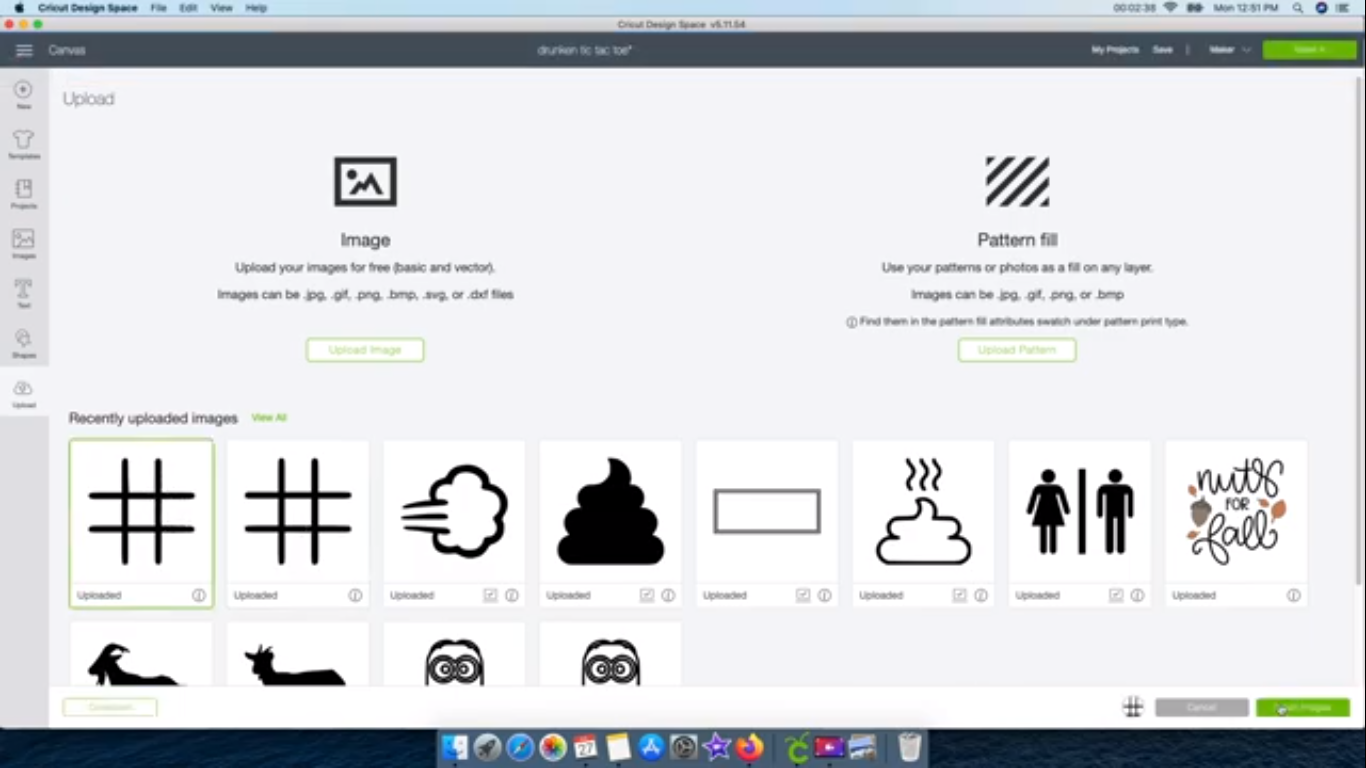This screenshot has height=768, width=1366.
Task: Launch Firefox from the dock
Action: pos(749,747)
